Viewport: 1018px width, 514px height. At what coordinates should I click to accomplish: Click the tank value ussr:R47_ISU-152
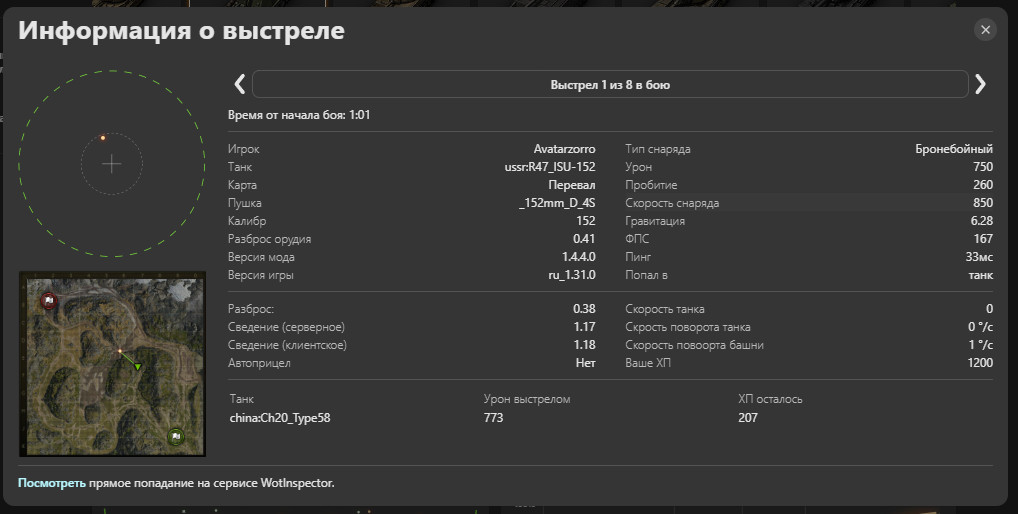(x=550, y=167)
